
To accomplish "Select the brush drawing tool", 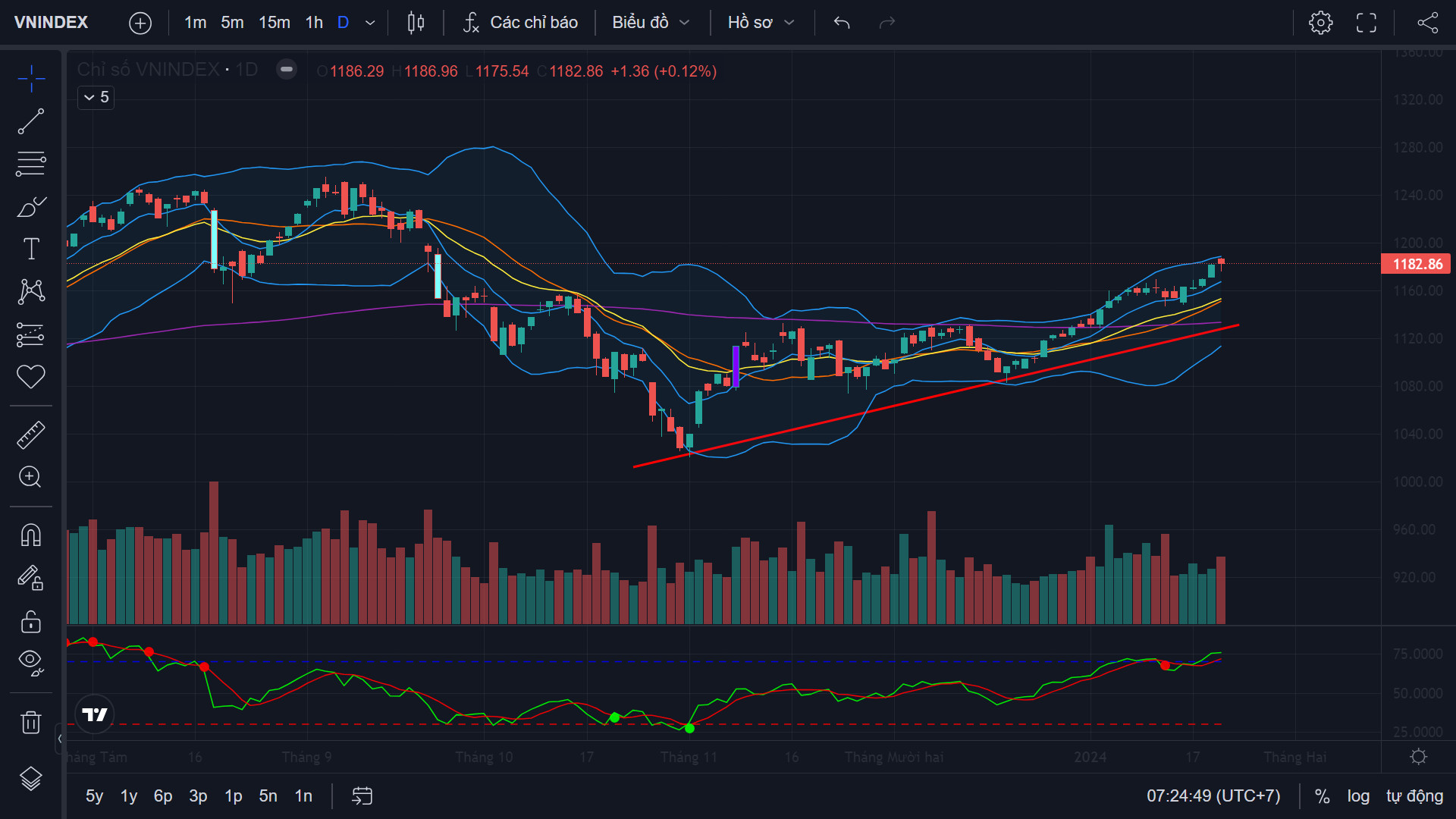I will coord(31,206).
